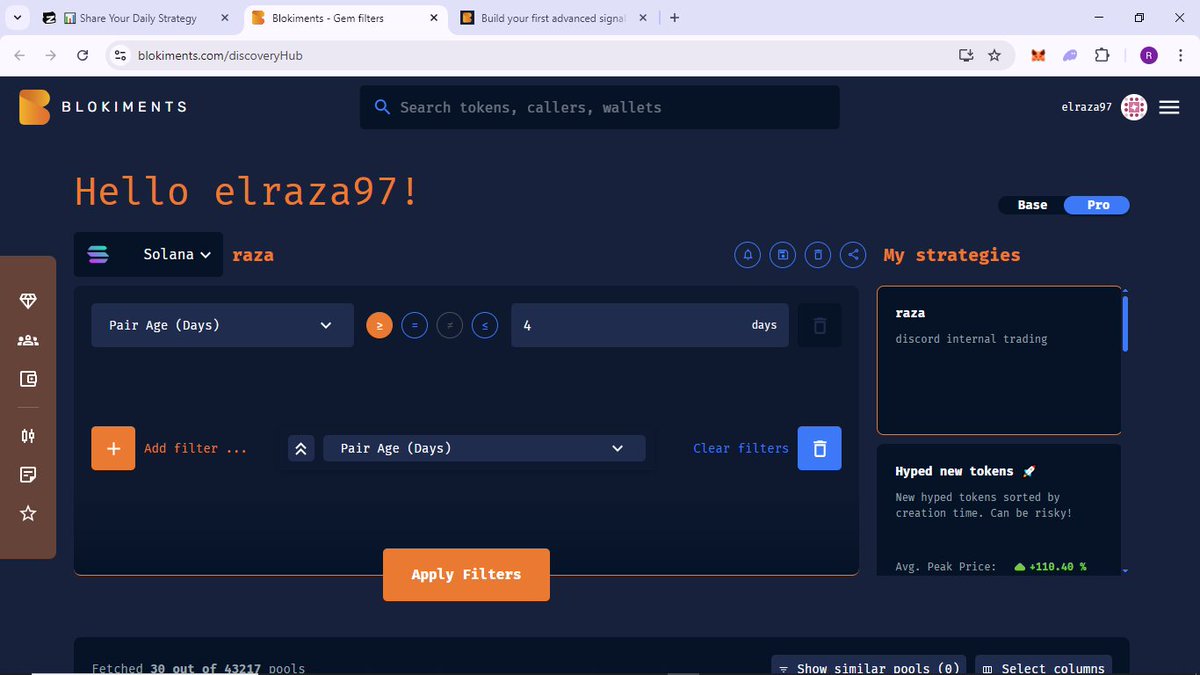Select the Hyped new tokens strategy card
Viewport: 1200px width, 675px height.
pos(999,510)
